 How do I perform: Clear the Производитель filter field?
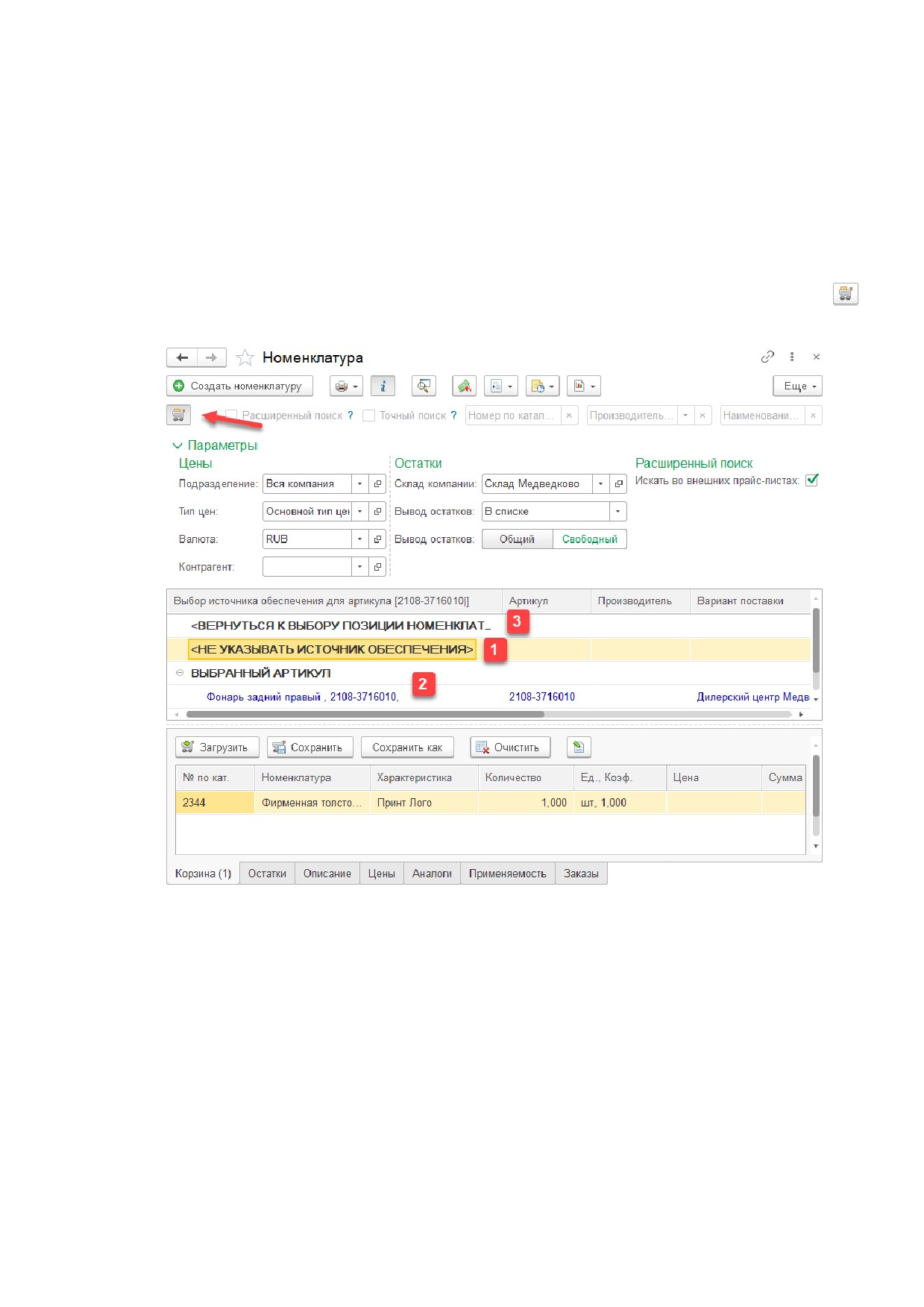pyautogui.click(x=703, y=416)
